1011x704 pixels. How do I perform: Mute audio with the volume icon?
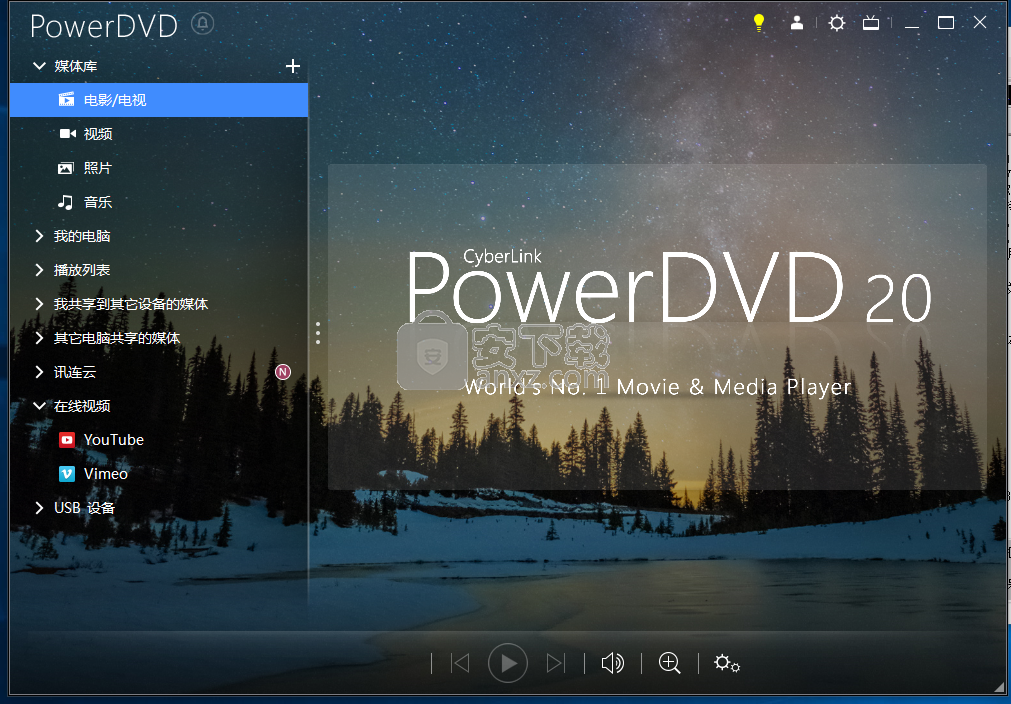point(612,662)
